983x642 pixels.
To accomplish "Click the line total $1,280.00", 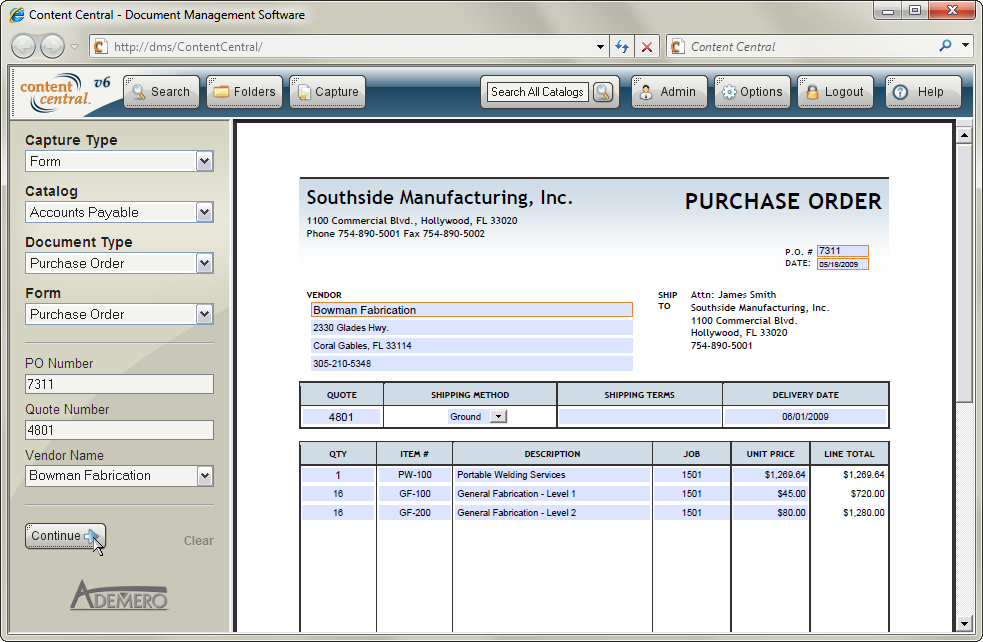I will (x=863, y=513).
